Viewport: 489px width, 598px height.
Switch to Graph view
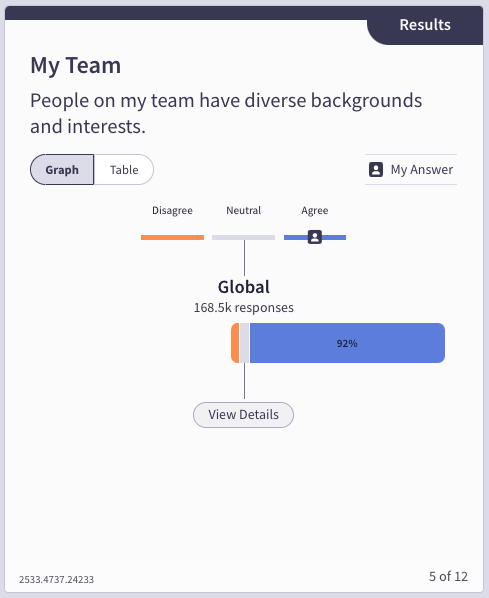[x=62, y=170]
